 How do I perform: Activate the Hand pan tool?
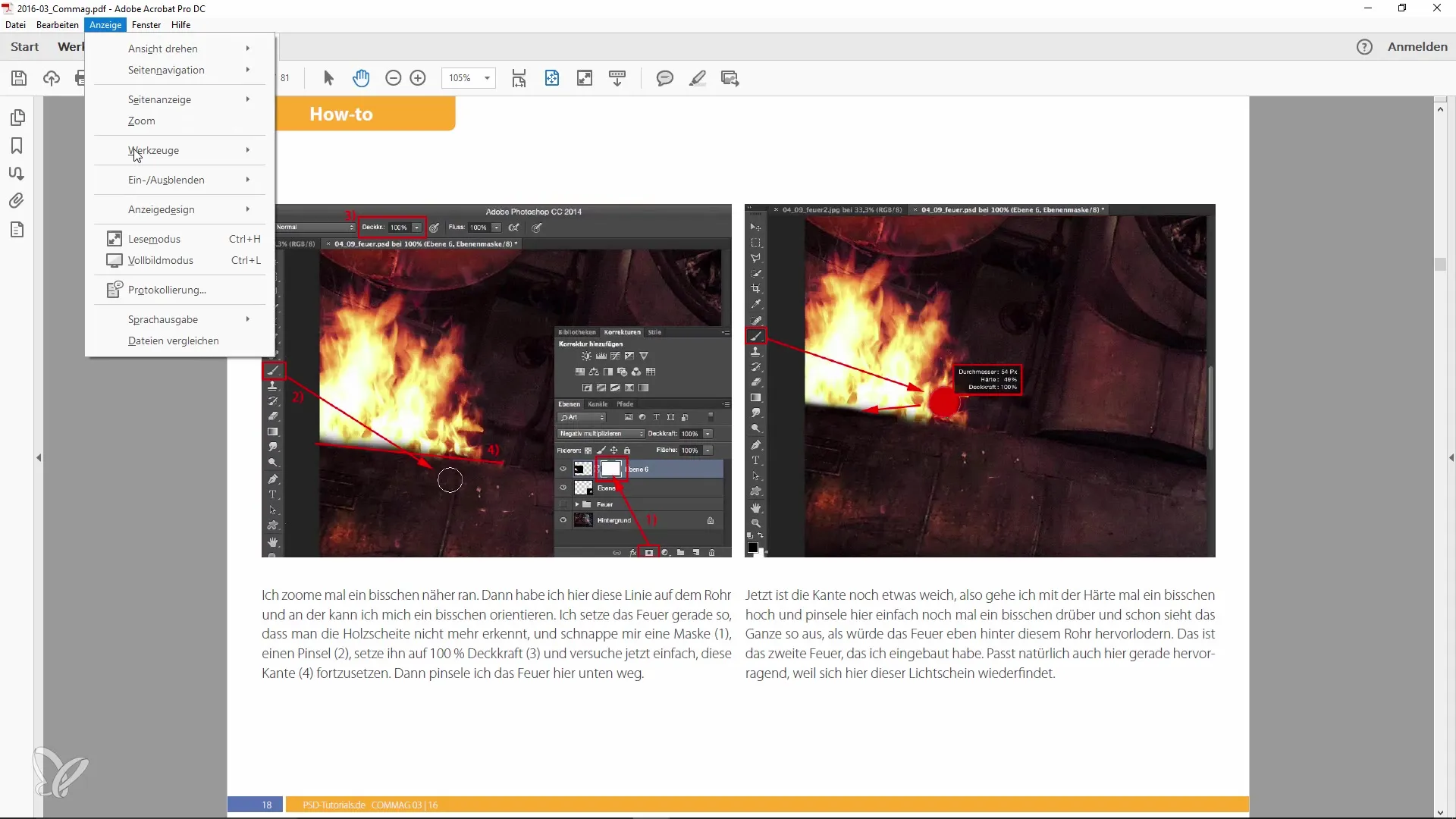pyautogui.click(x=361, y=78)
